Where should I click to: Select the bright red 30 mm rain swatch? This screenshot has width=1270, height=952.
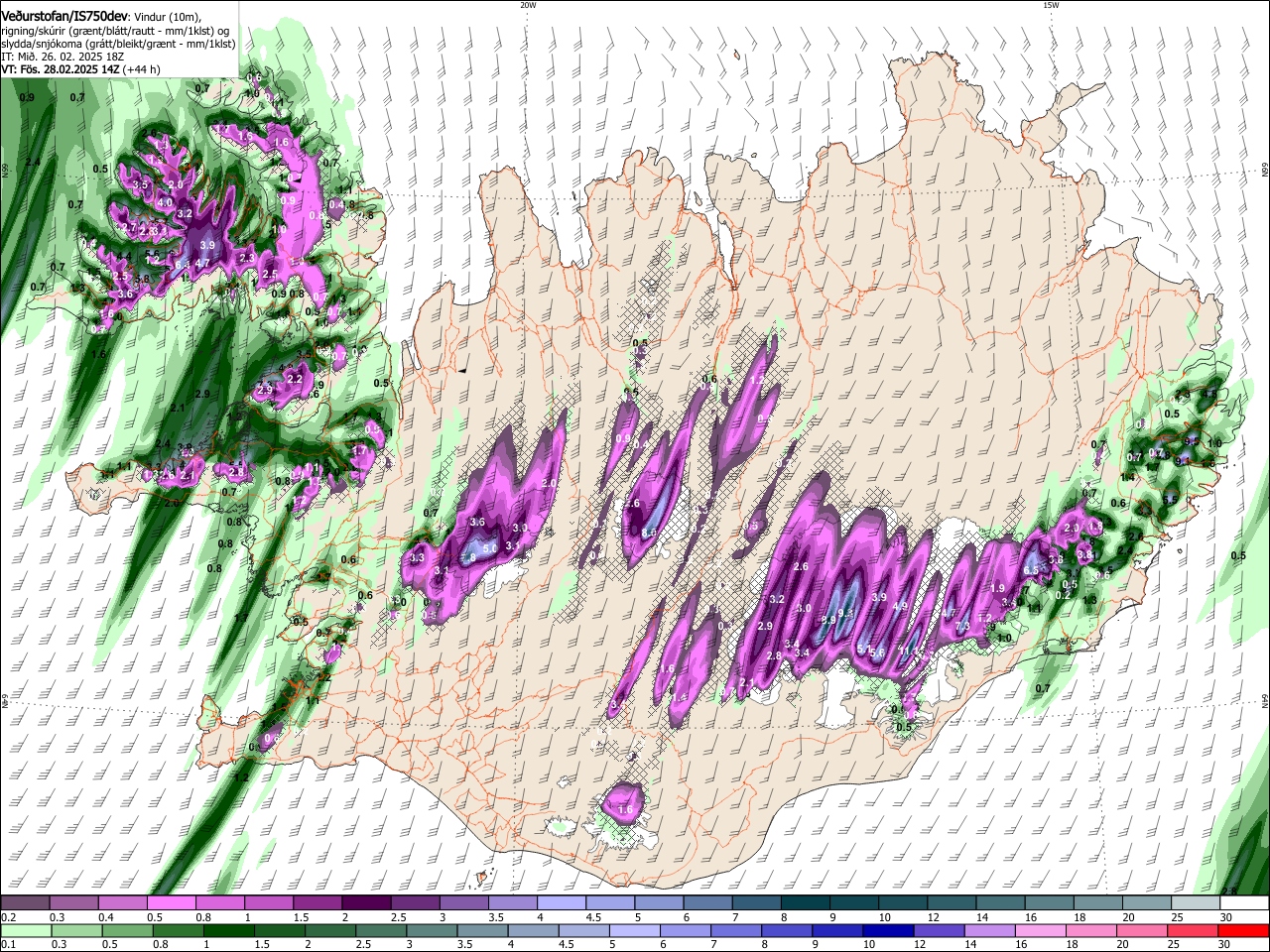coord(1244,931)
